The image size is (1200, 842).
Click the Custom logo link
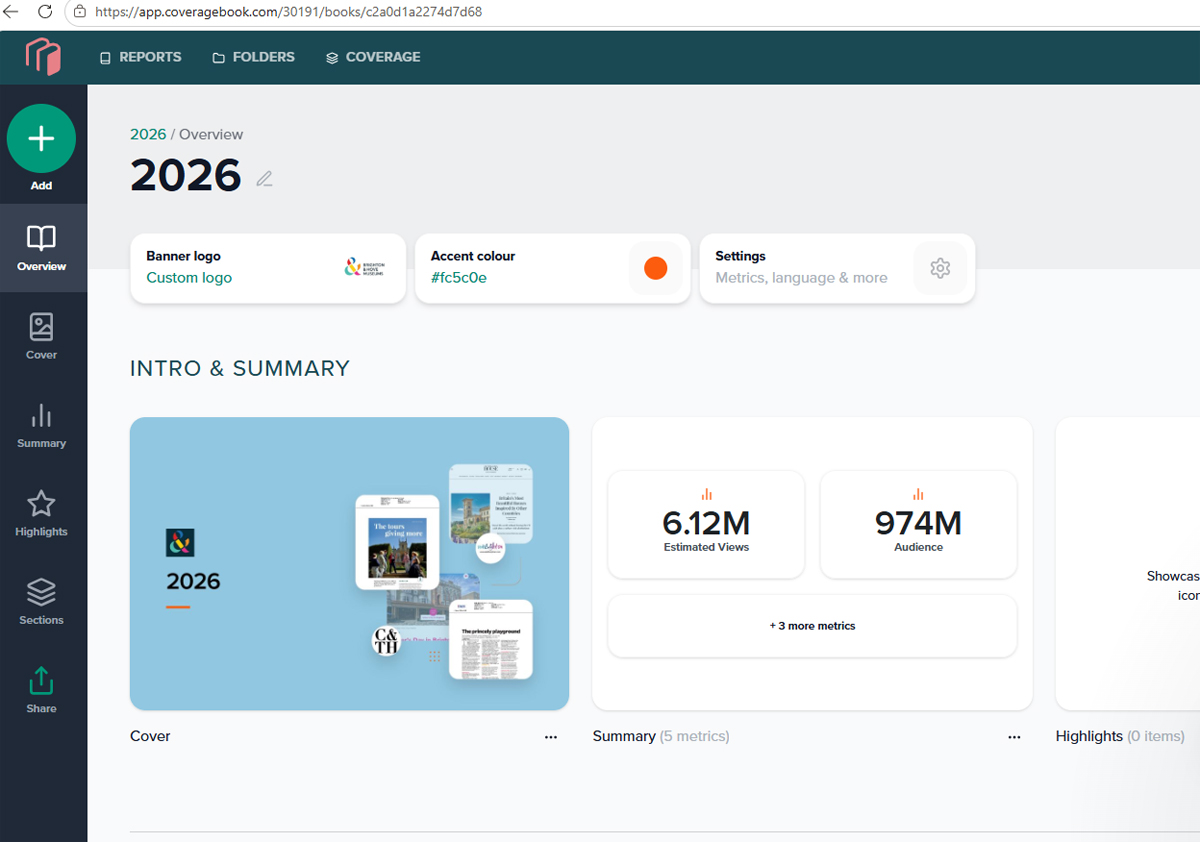coord(189,278)
